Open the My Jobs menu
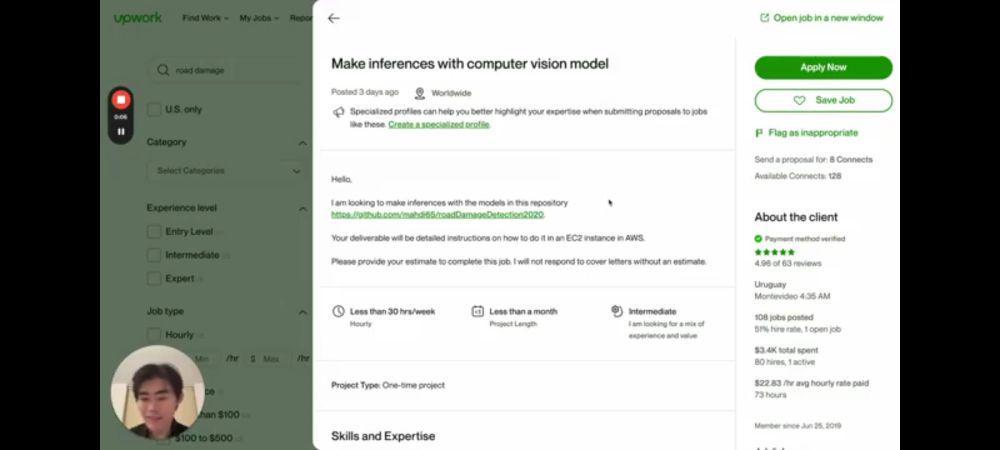This screenshot has width=1000, height=450. pyautogui.click(x=259, y=18)
